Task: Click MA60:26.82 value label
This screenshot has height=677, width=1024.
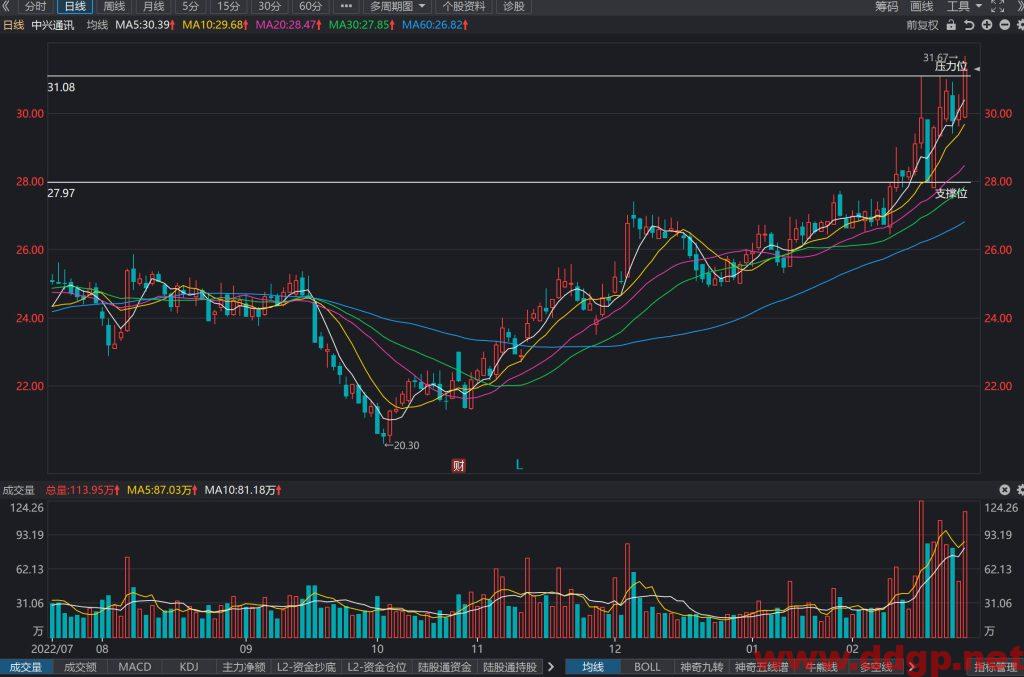Action: [434, 25]
